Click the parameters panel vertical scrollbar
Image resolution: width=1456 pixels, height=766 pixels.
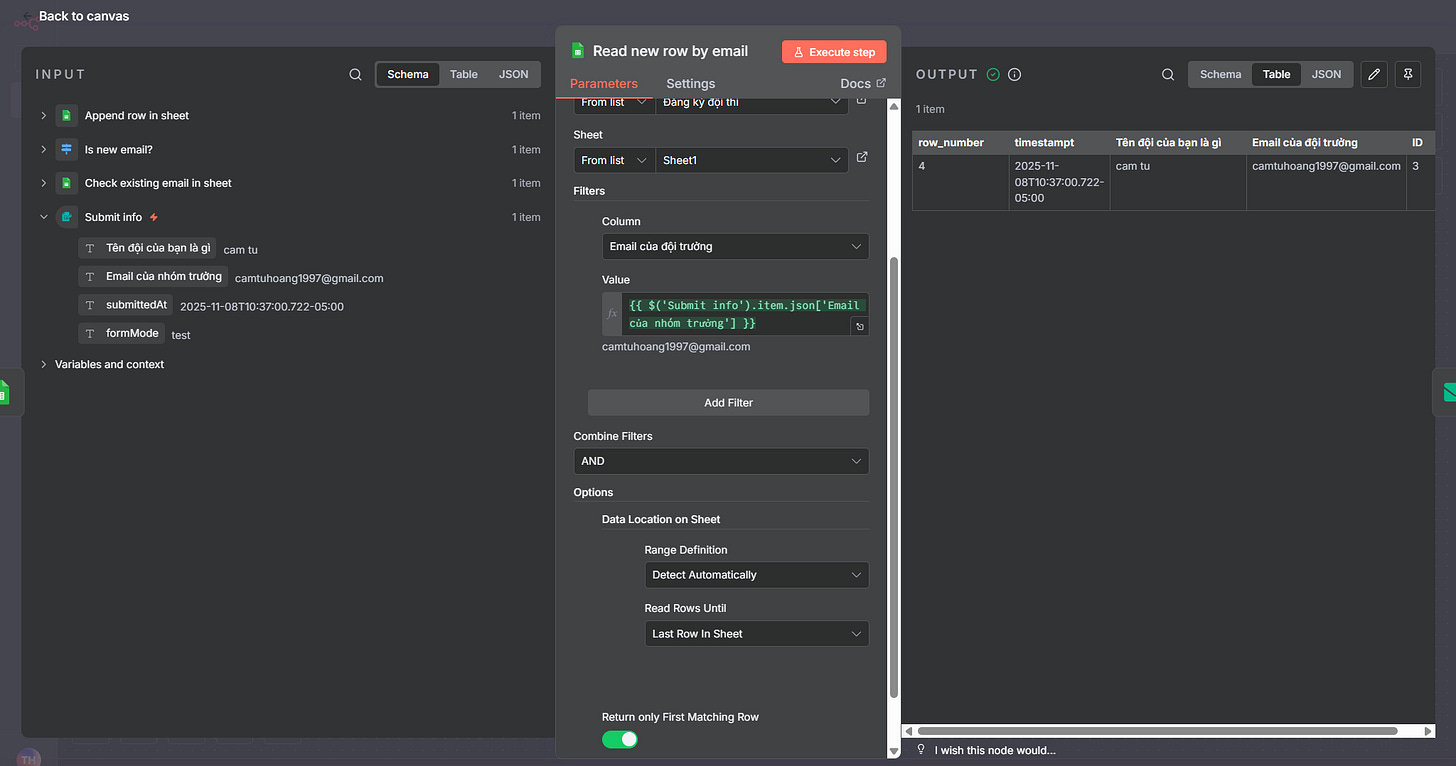894,478
